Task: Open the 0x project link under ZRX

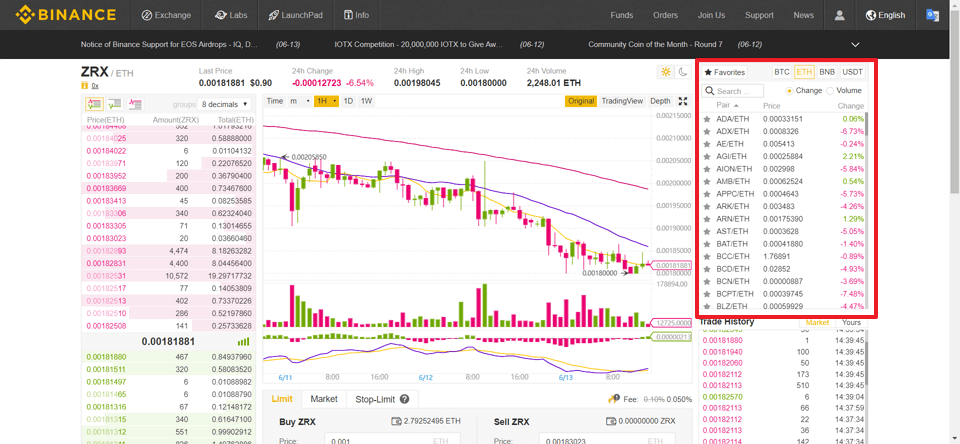Action: pyautogui.click(x=95, y=86)
